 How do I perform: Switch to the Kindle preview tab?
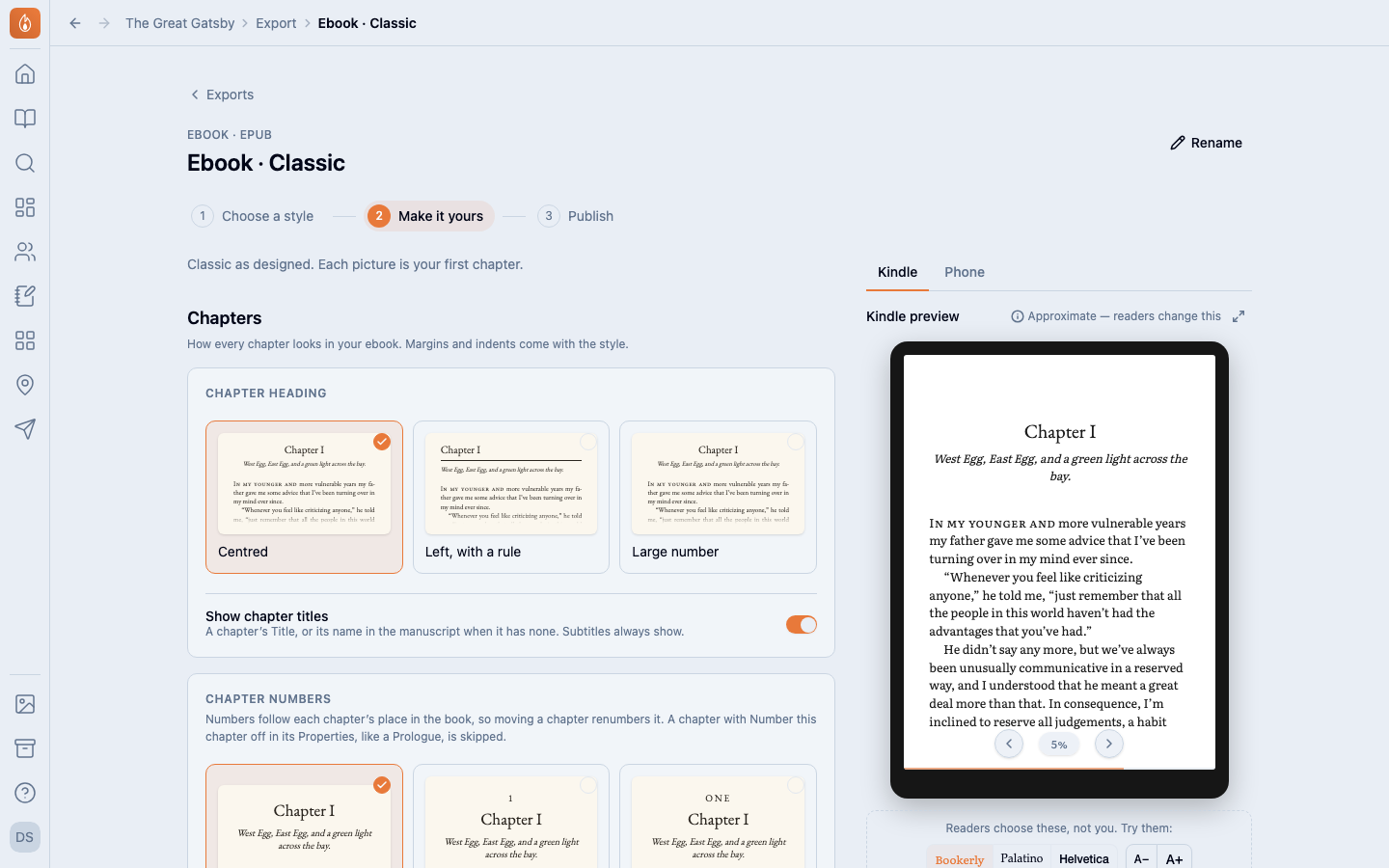(x=897, y=272)
